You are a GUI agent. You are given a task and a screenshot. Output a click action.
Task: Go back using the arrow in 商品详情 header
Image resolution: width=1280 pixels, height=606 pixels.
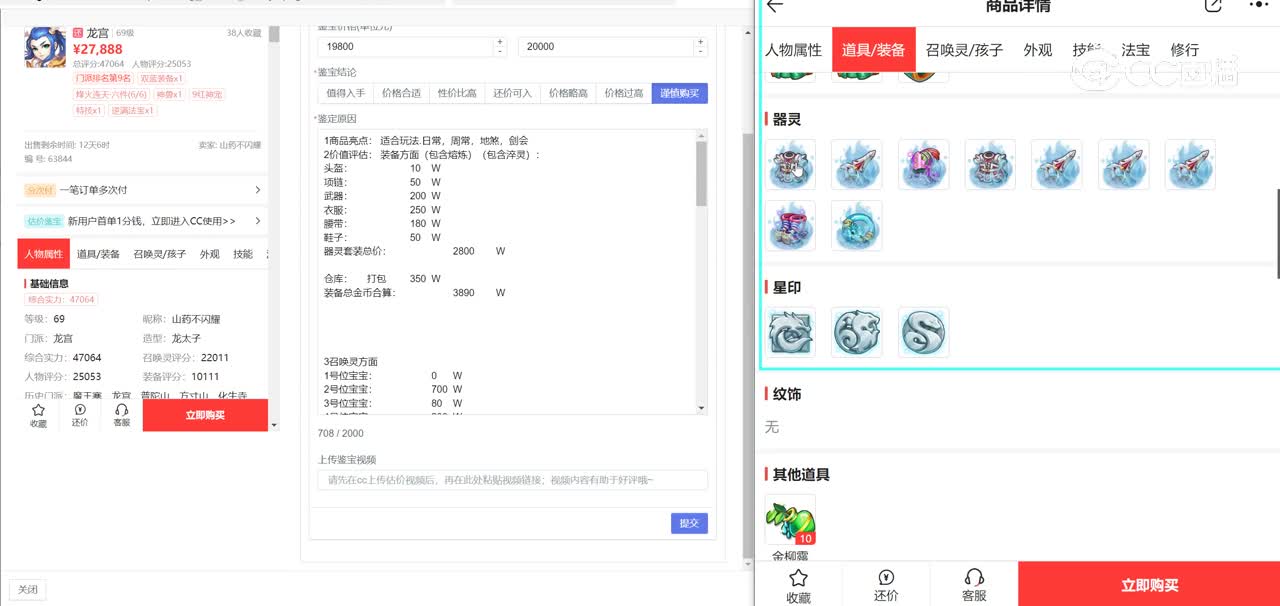775,6
